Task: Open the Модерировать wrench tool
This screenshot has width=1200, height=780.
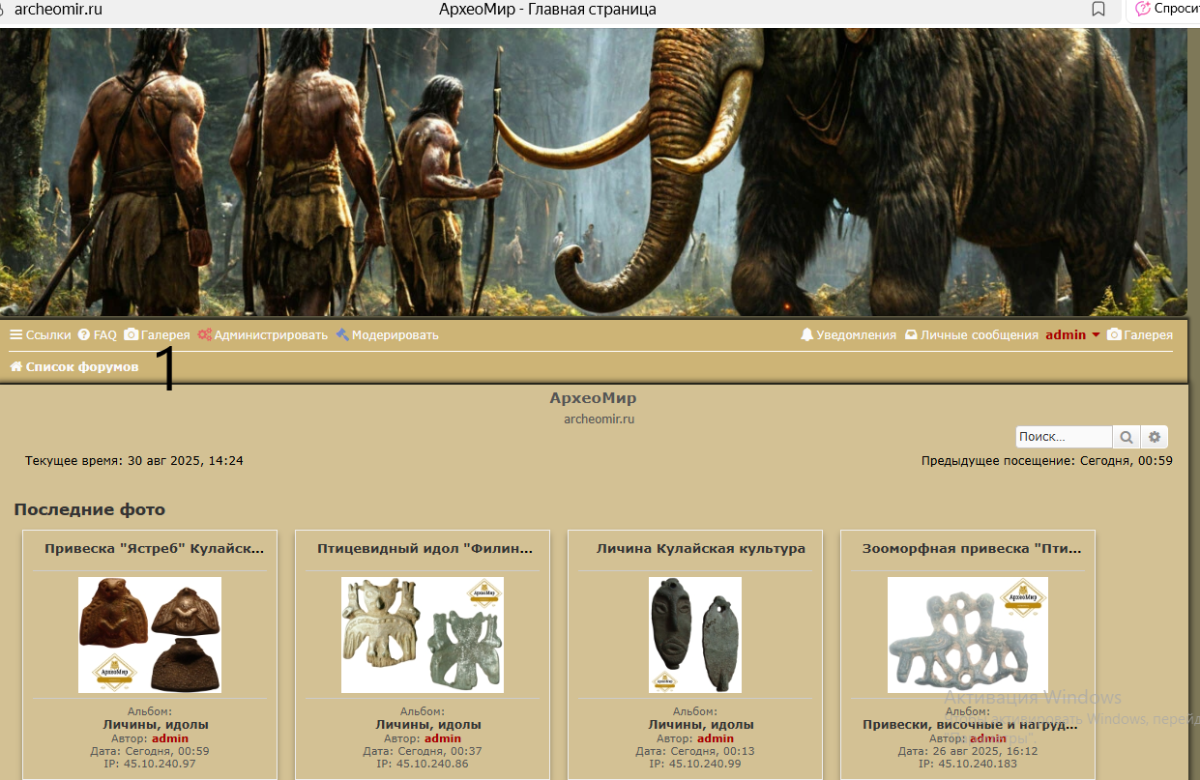Action: coord(387,335)
